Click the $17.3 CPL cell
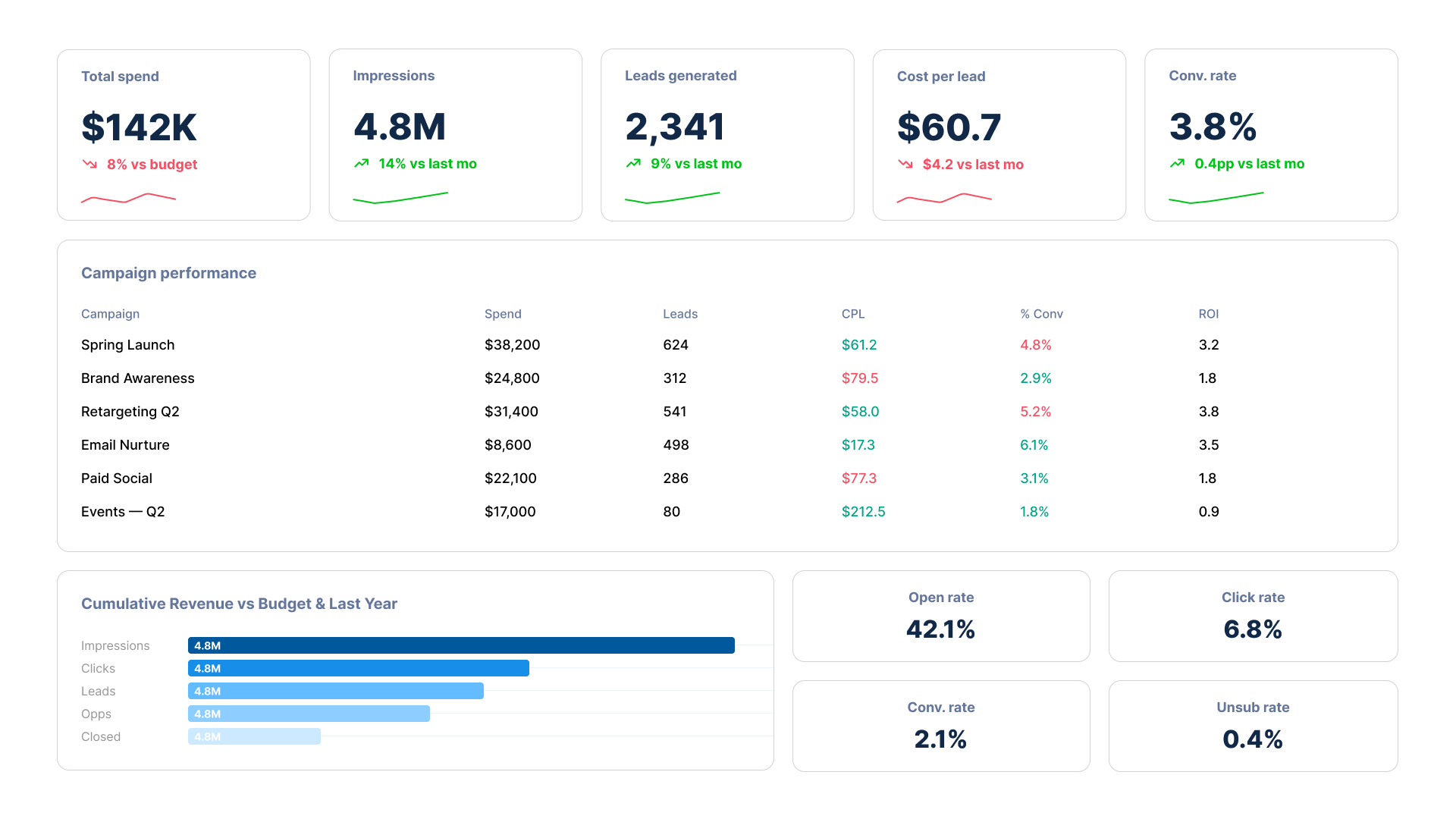Viewport: 1456px width, 819px height. (858, 445)
